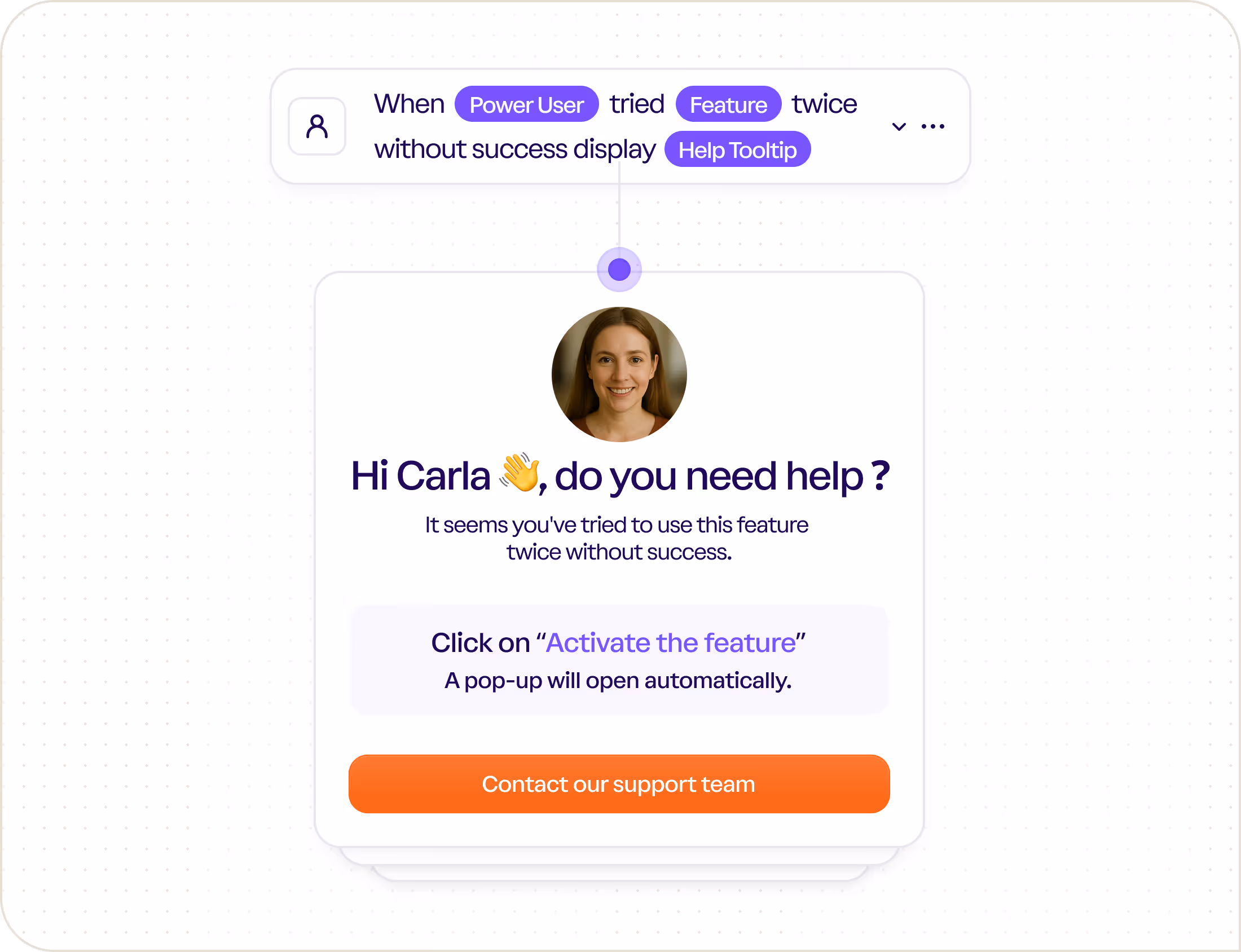Click the word "When" in the rule
1241x952 pixels.
[x=409, y=104]
